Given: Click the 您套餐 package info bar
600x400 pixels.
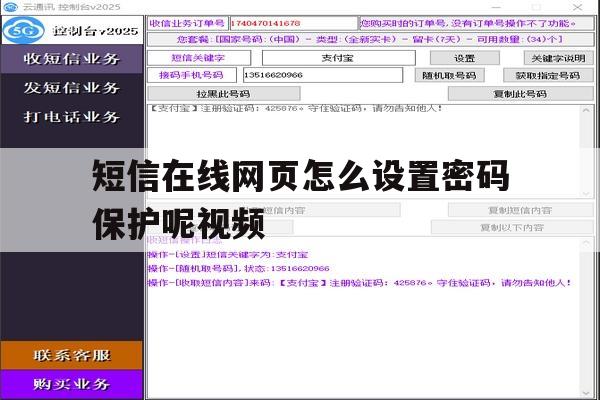Looking at the screenshot, I should tap(370, 39).
